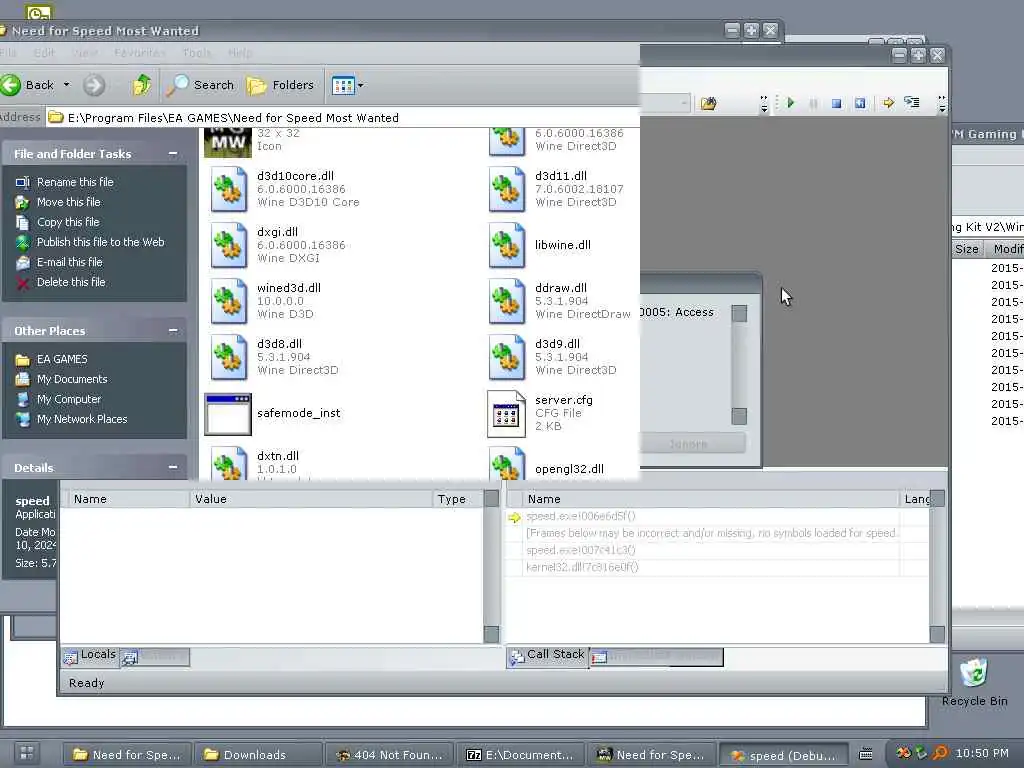Collapse File and Folder Tasks panel
Viewport: 1024px width, 768px height.
[172, 153]
